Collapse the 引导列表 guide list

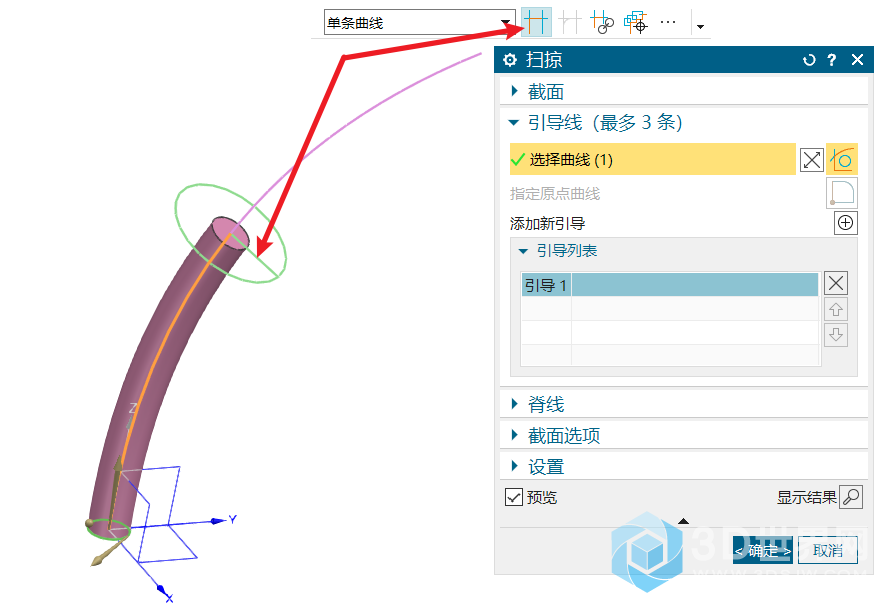click(523, 251)
